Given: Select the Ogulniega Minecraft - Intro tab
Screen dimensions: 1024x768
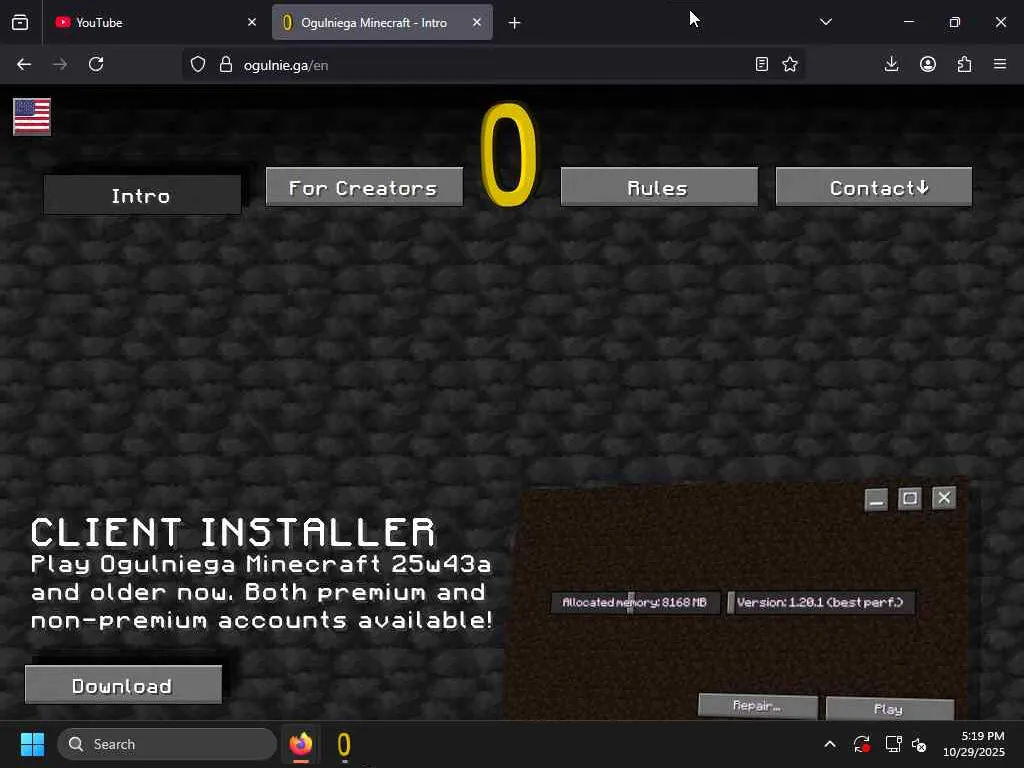Looking at the screenshot, I should pyautogui.click(x=382, y=22).
